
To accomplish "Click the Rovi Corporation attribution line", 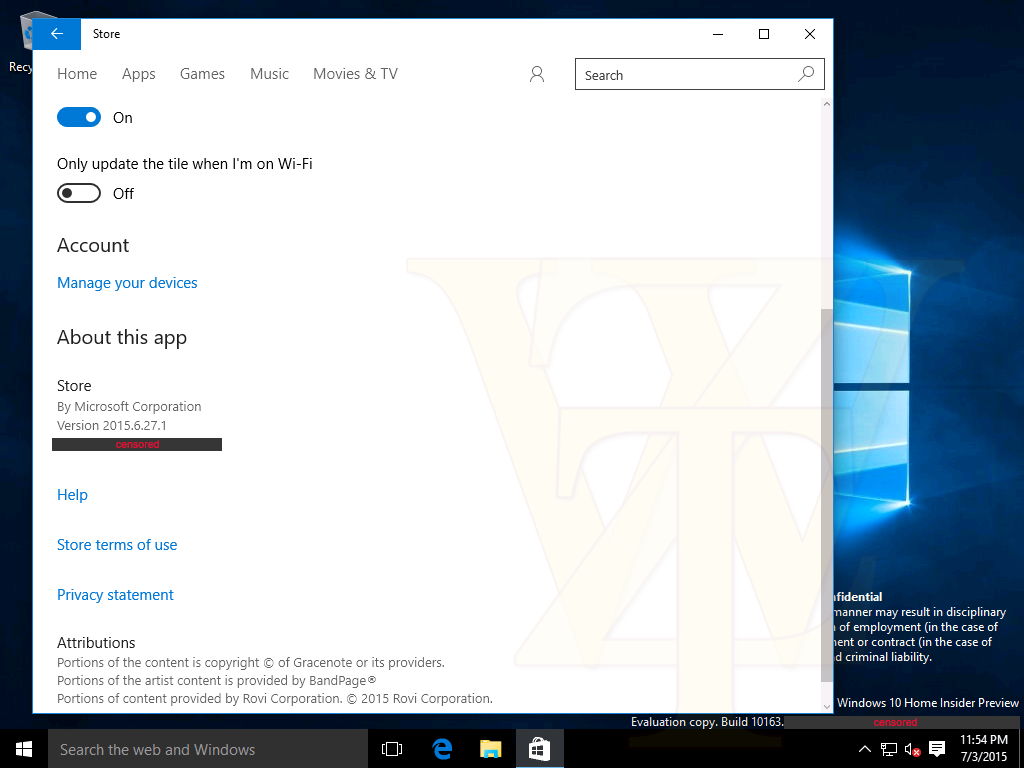I will pyautogui.click(x=275, y=698).
